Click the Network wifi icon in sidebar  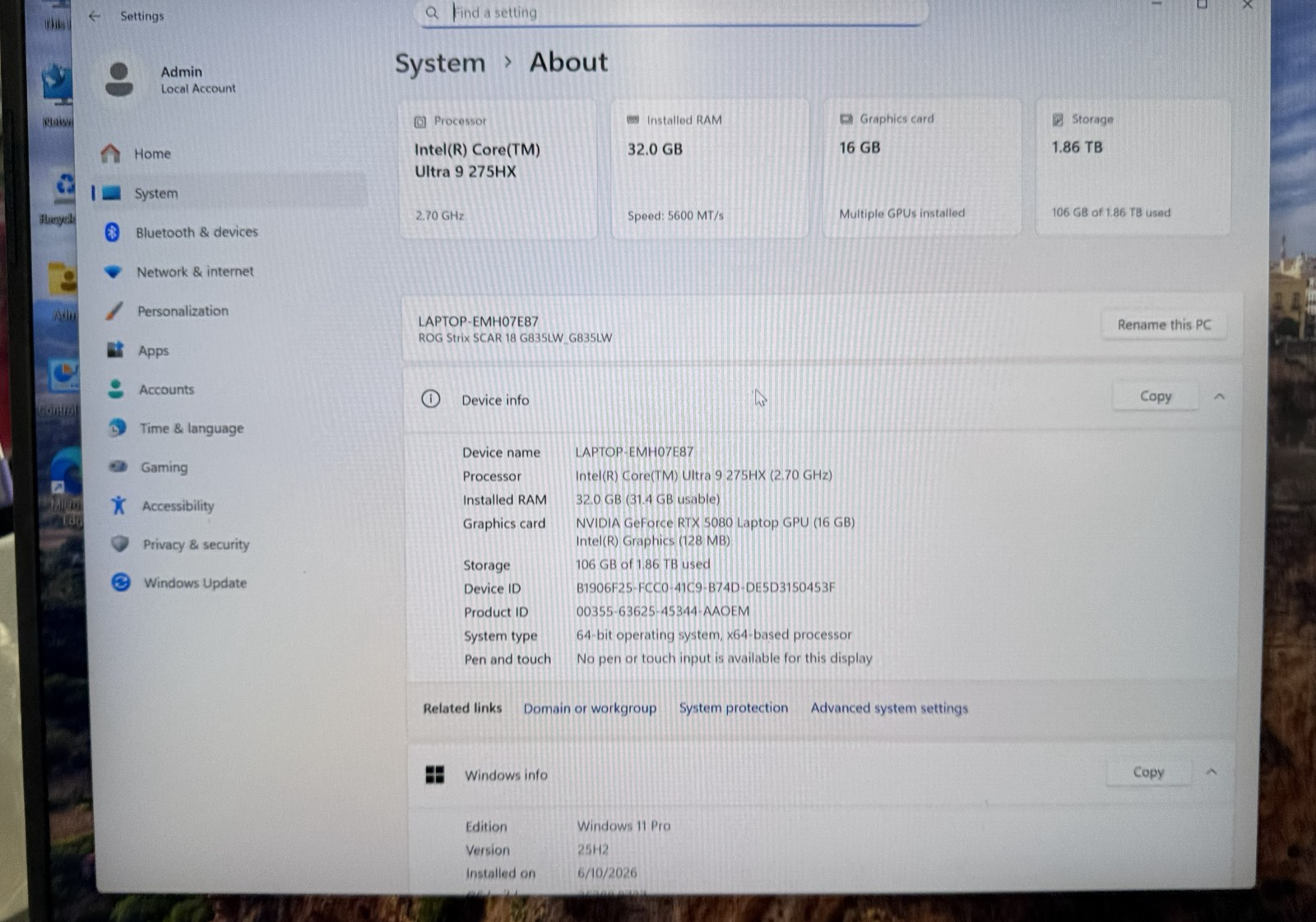pyautogui.click(x=113, y=271)
